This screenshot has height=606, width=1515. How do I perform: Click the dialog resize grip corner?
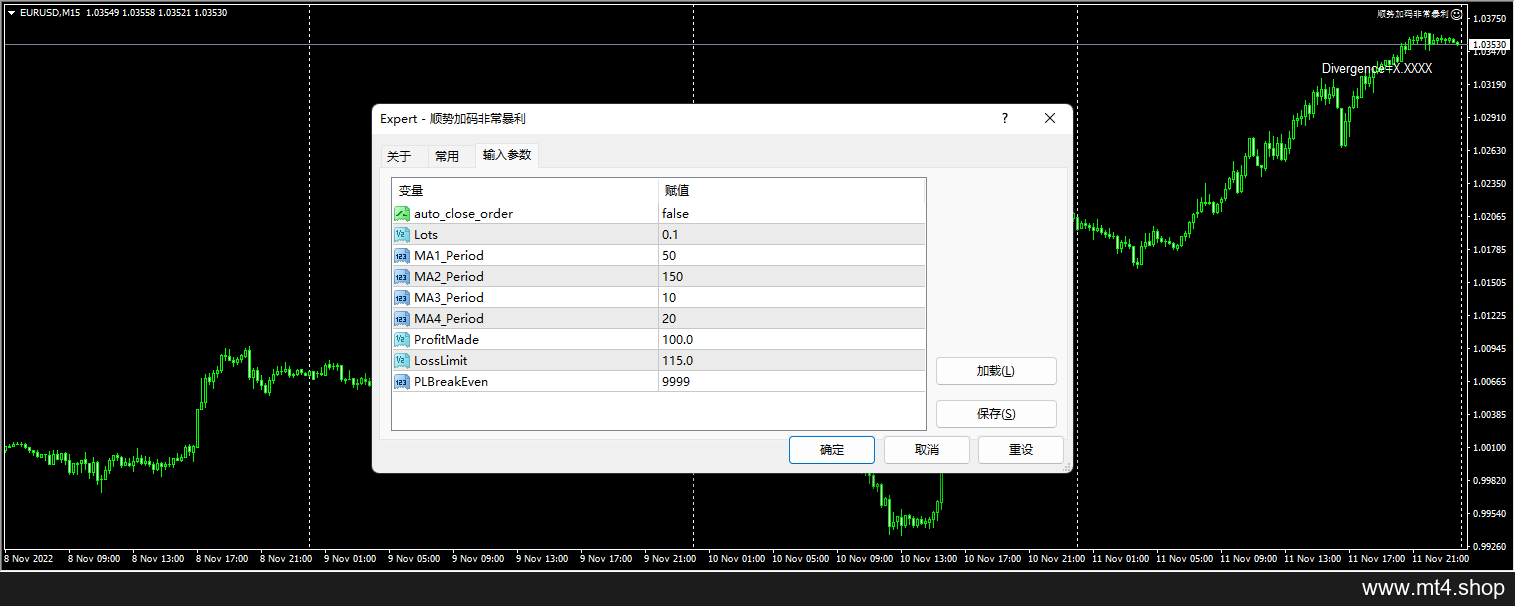coord(1066,467)
